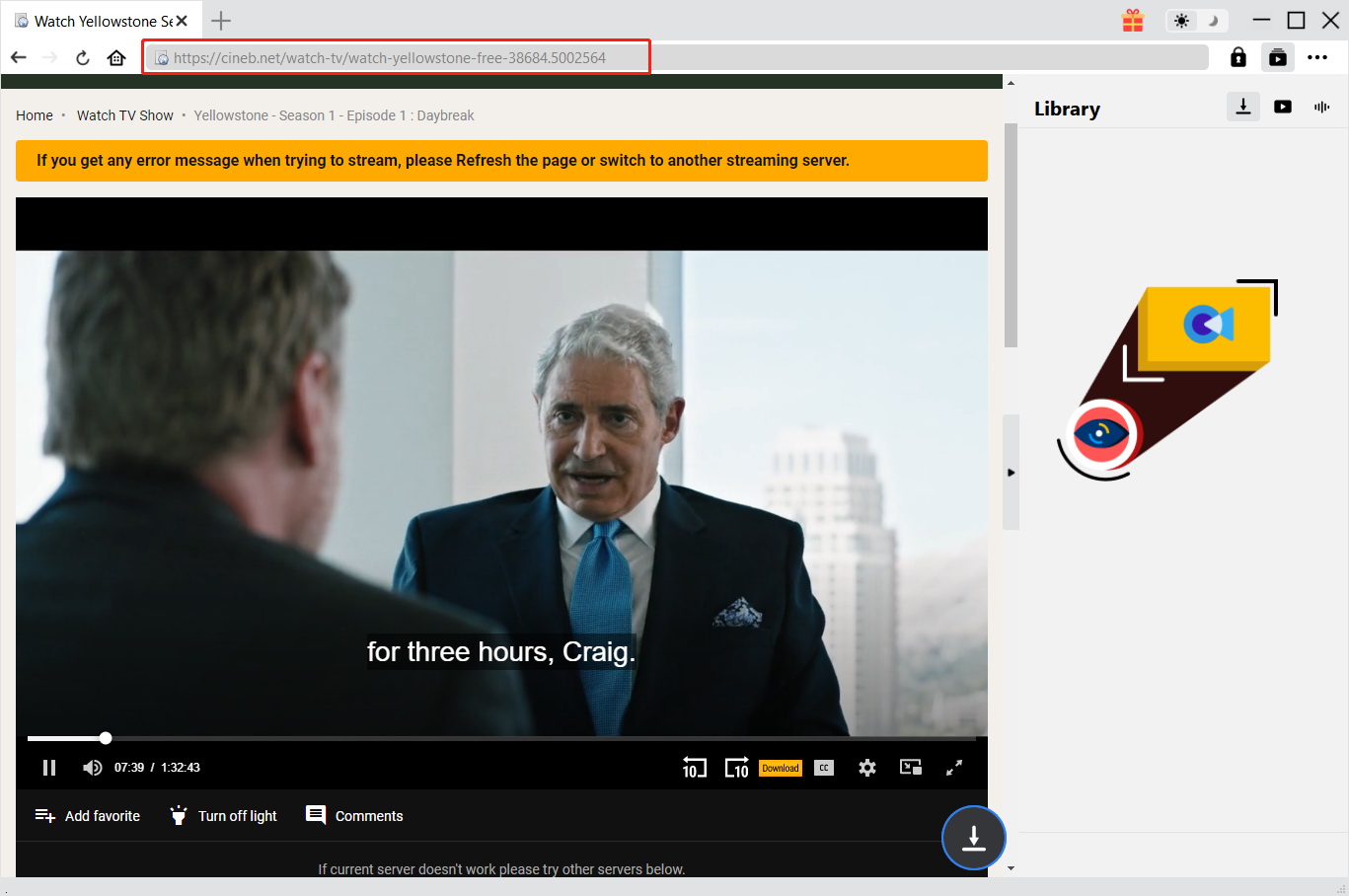Open the Library downloads tab
This screenshot has height=896, width=1349.
point(1242,107)
